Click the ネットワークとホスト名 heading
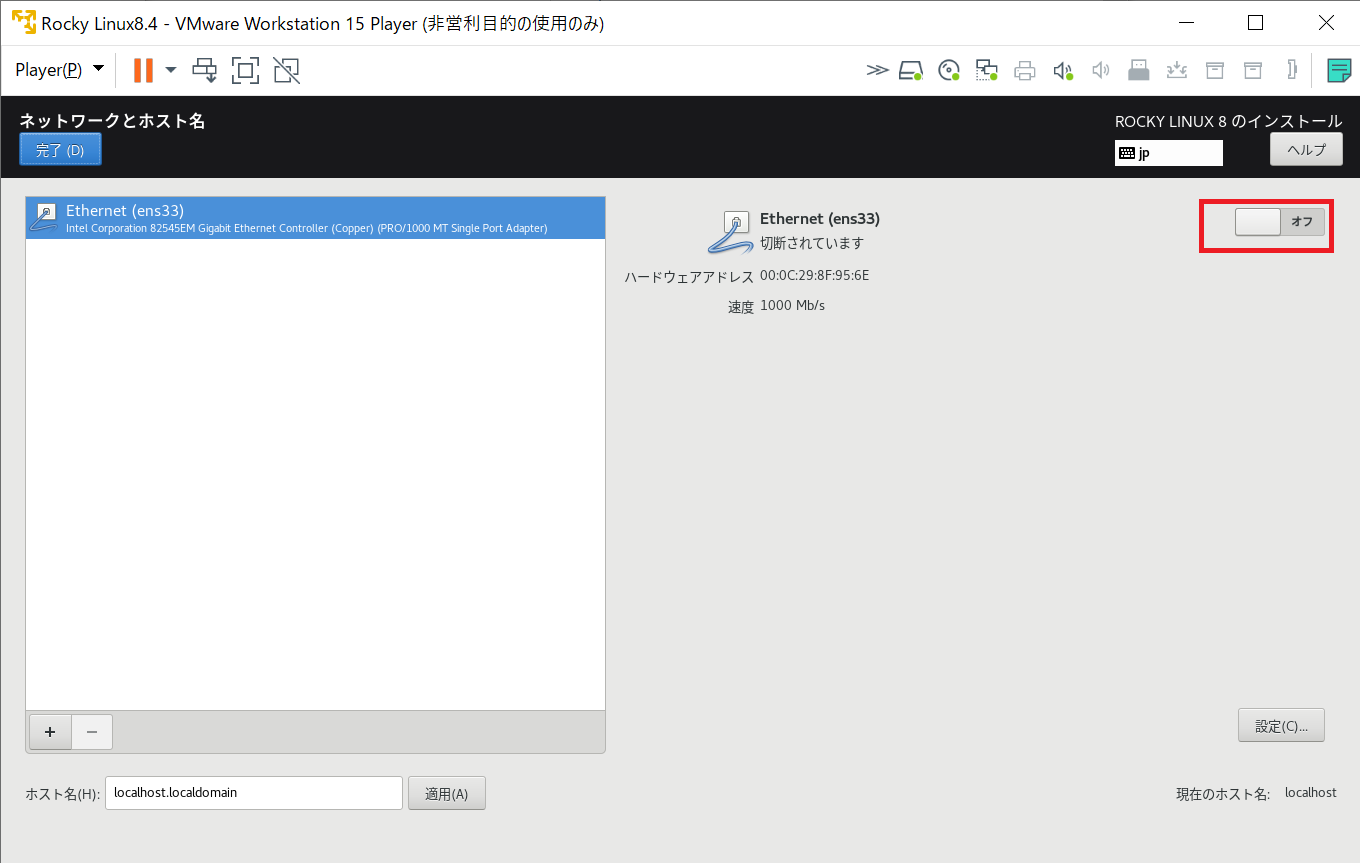1360x863 pixels. click(112, 121)
